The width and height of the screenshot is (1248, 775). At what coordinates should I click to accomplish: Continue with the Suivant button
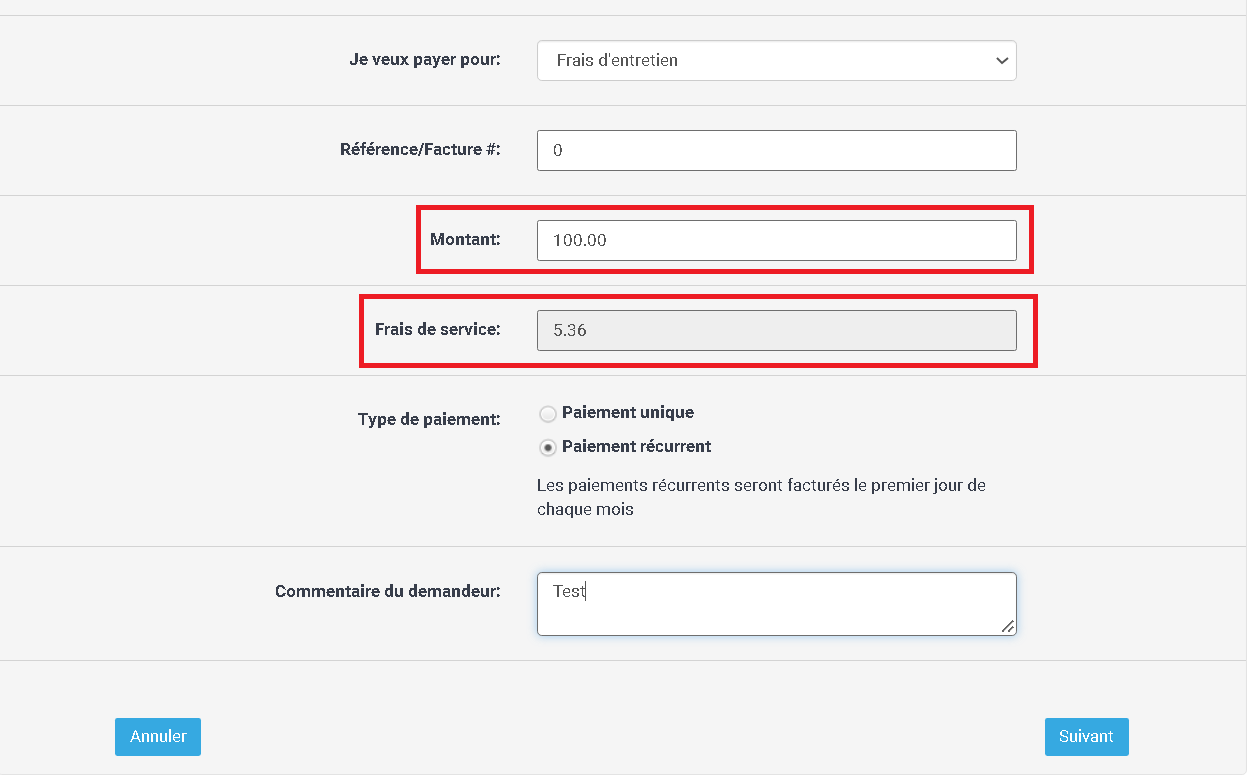[x=1087, y=736]
